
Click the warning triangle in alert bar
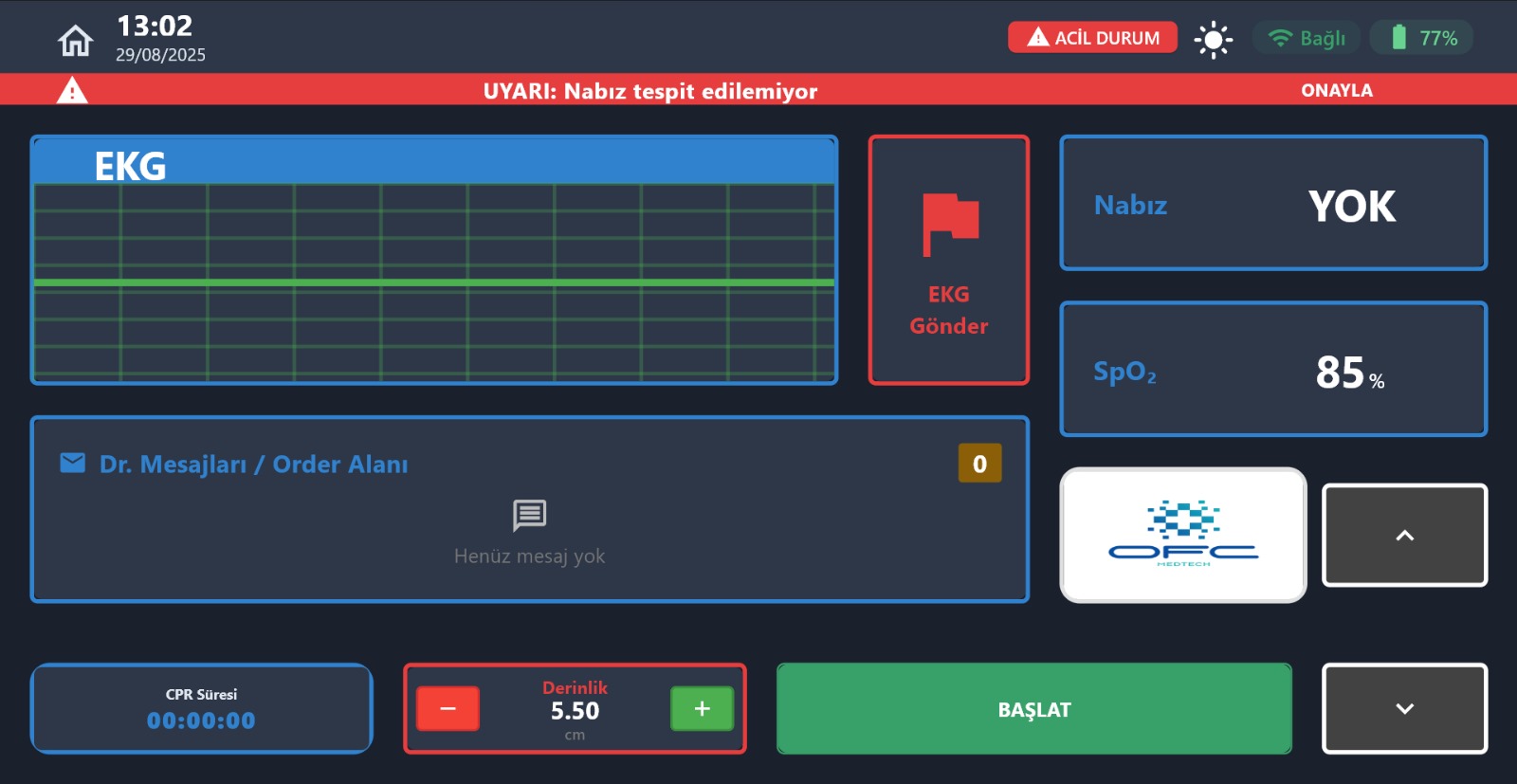[72, 91]
